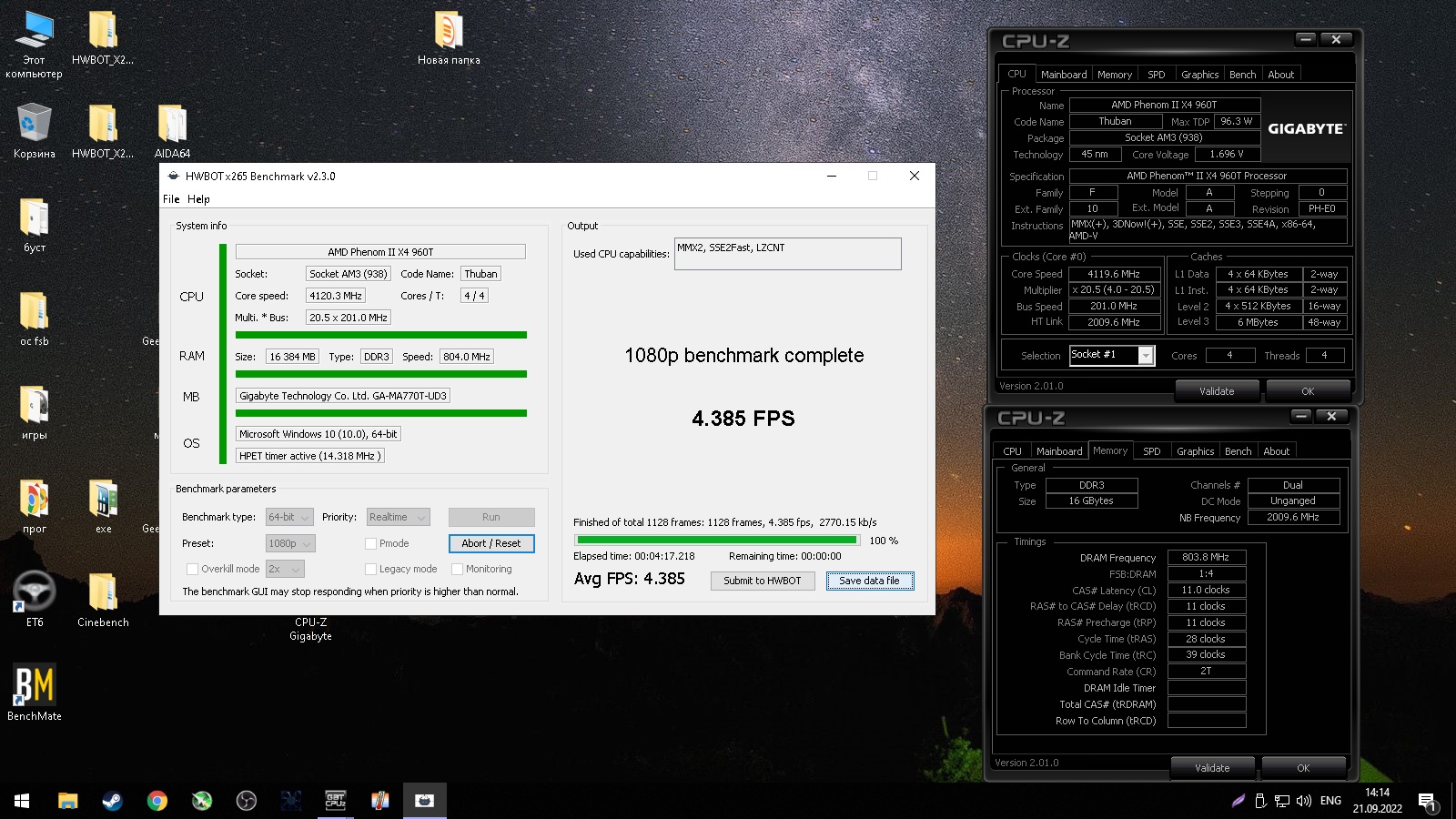Click the Abort / Reset button

pos(491,543)
